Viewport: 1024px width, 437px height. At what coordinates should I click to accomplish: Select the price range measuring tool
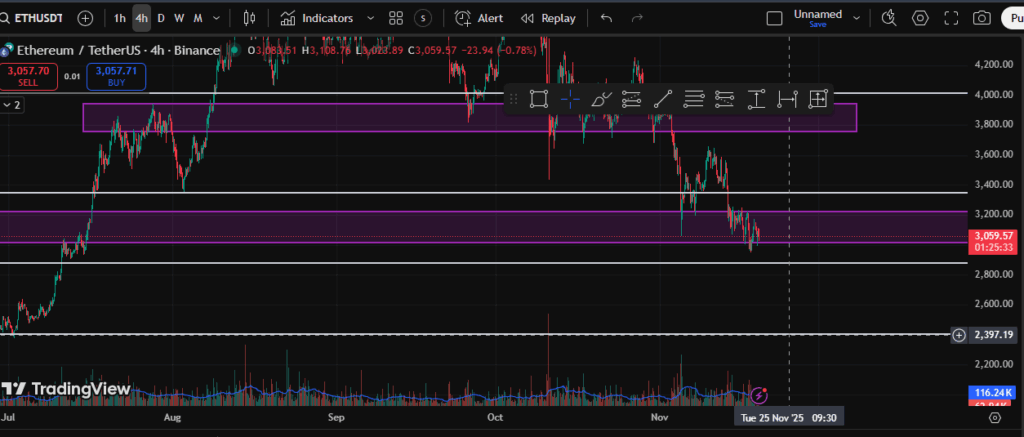click(756, 99)
